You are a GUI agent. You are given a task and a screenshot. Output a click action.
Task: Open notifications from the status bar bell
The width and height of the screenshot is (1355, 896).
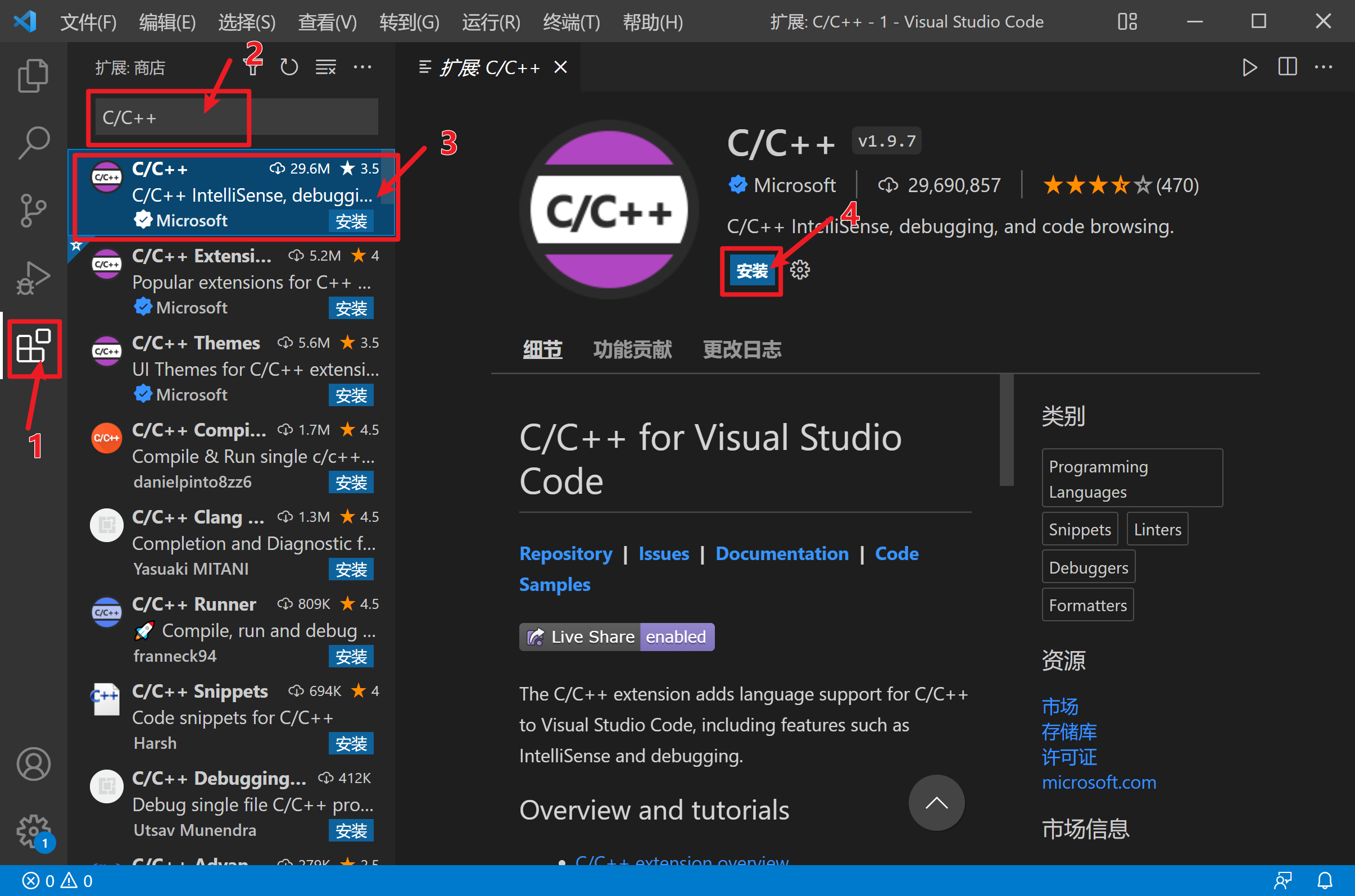(x=1324, y=880)
